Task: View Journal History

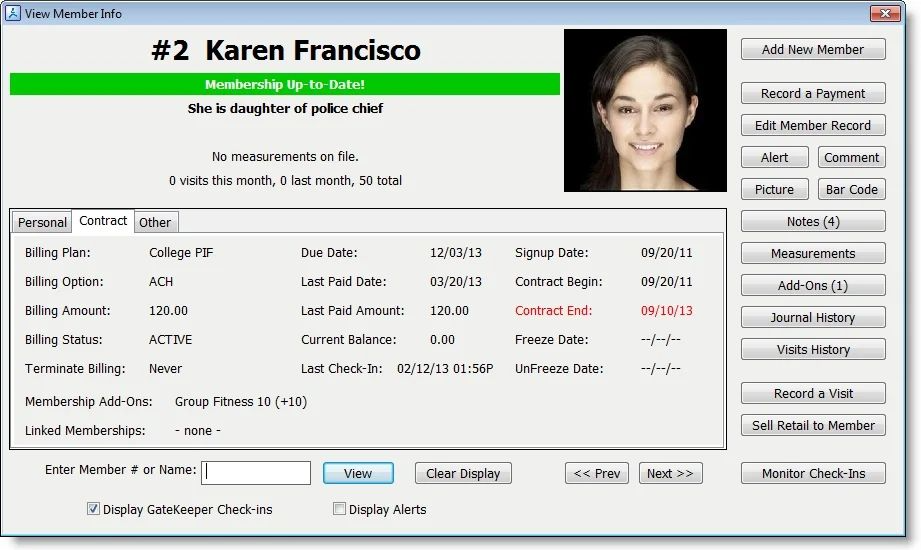Action: [813, 317]
